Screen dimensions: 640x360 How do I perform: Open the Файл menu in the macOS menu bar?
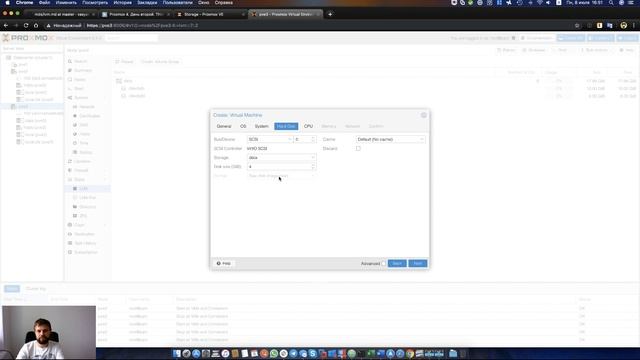44,3
